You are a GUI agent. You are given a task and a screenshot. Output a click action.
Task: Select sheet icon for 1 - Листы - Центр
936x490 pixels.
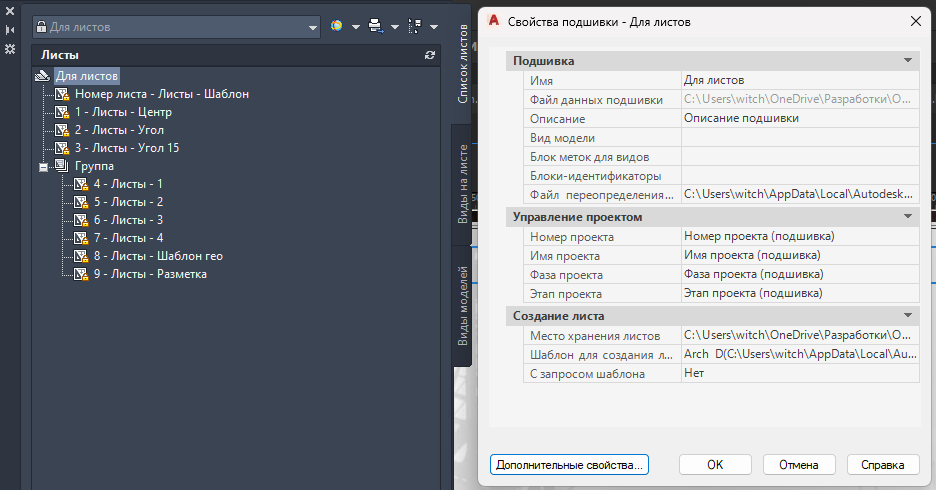point(62,112)
